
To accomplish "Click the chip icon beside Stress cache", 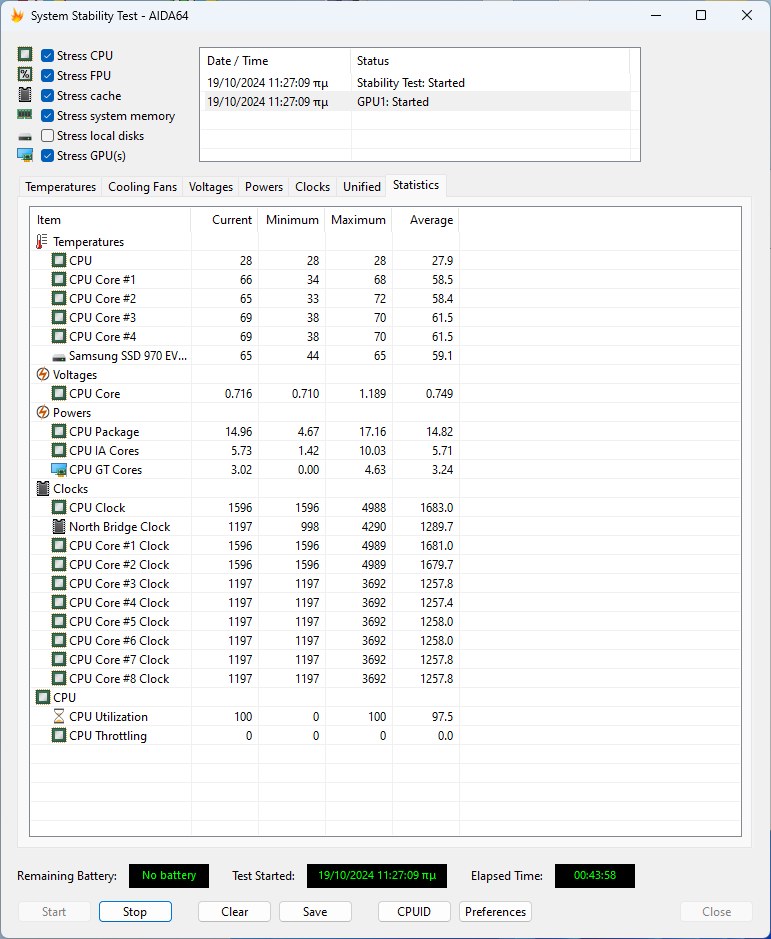I will click(x=25, y=95).
